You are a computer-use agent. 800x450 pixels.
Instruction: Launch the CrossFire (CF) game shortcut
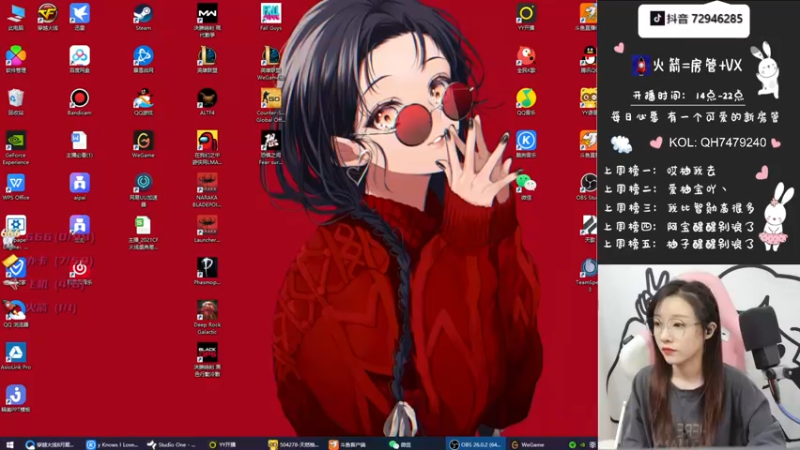pos(47,16)
